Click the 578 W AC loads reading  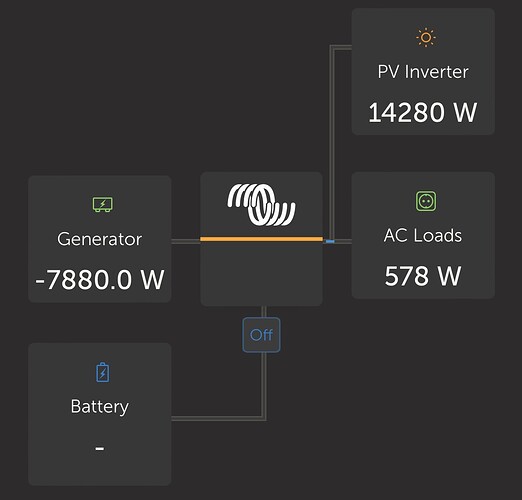point(423,276)
